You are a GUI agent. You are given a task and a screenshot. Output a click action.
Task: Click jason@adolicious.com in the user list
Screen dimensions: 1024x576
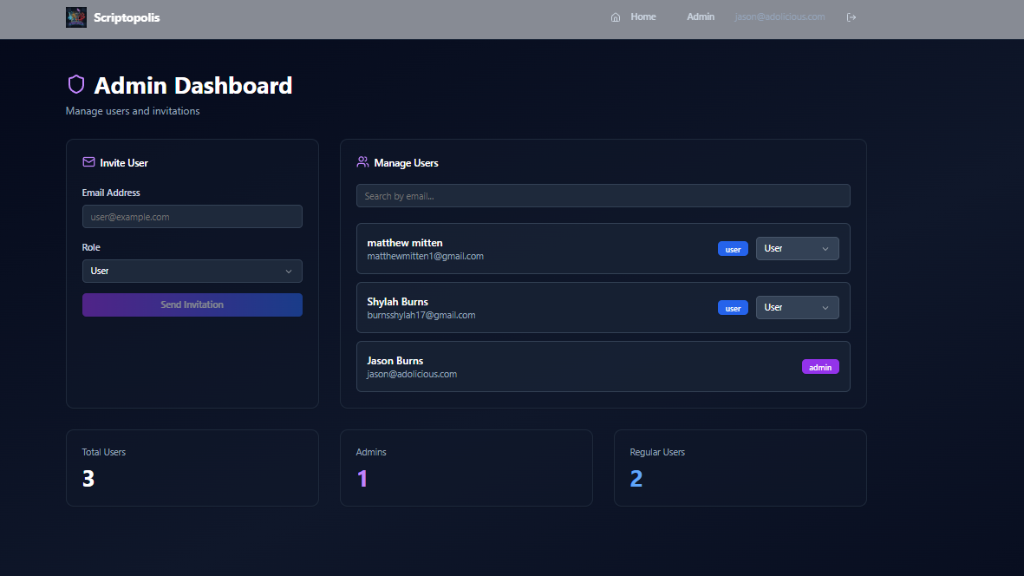tap(412, 374)
